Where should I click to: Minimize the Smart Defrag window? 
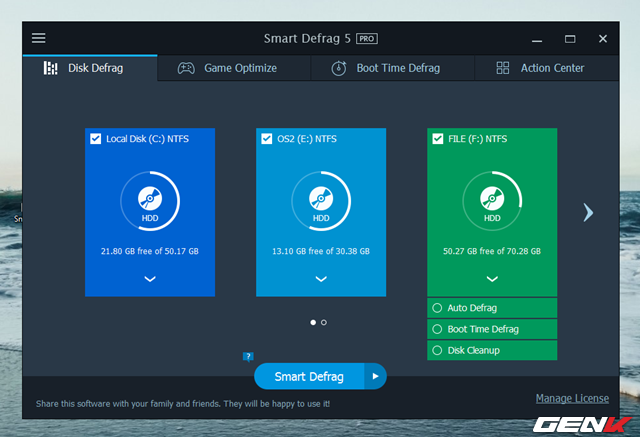tap(537, 40)
